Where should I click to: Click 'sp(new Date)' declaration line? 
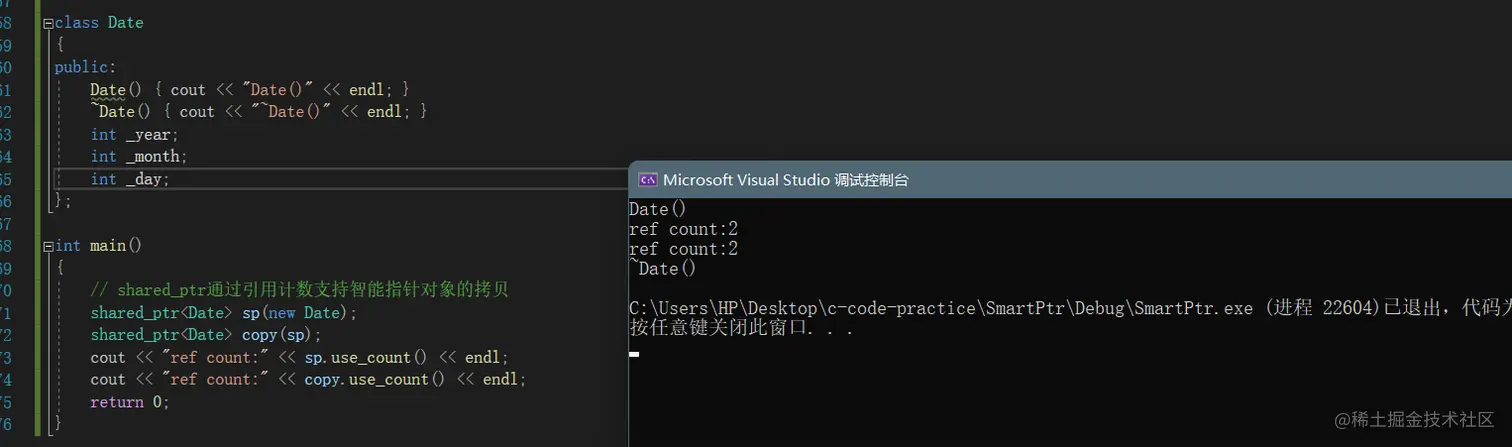tap(223, 313)
